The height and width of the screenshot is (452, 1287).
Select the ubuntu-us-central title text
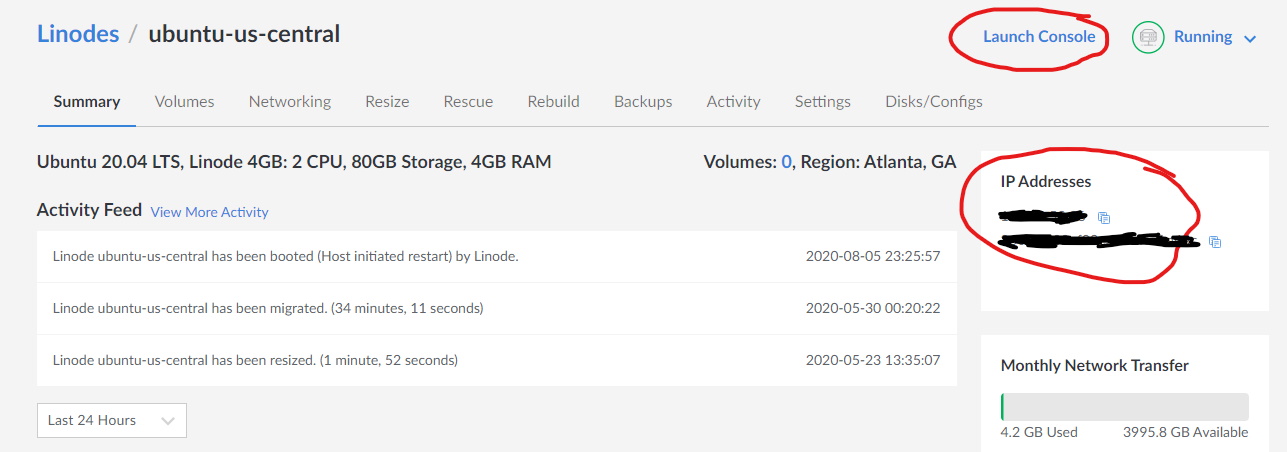[x=244, y=33]
